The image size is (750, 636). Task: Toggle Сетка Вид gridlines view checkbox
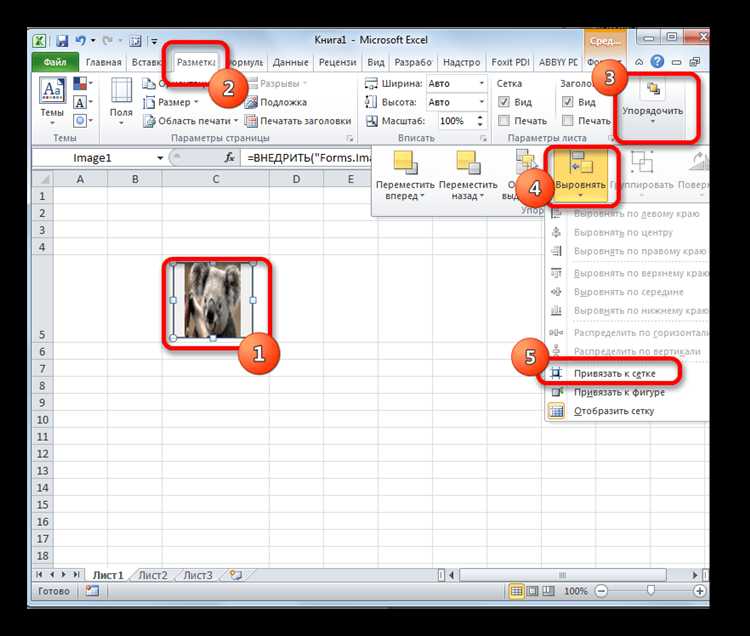(x=504, y=102)
